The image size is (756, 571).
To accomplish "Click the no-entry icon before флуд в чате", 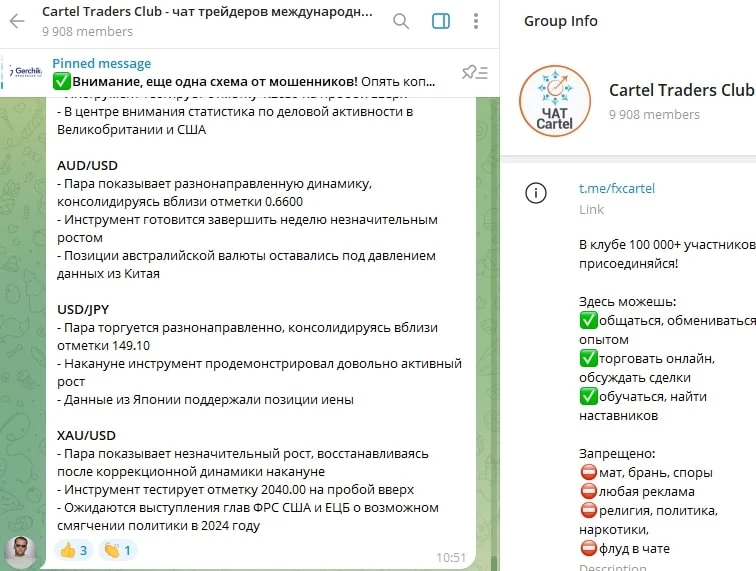I will click(588, 548).
